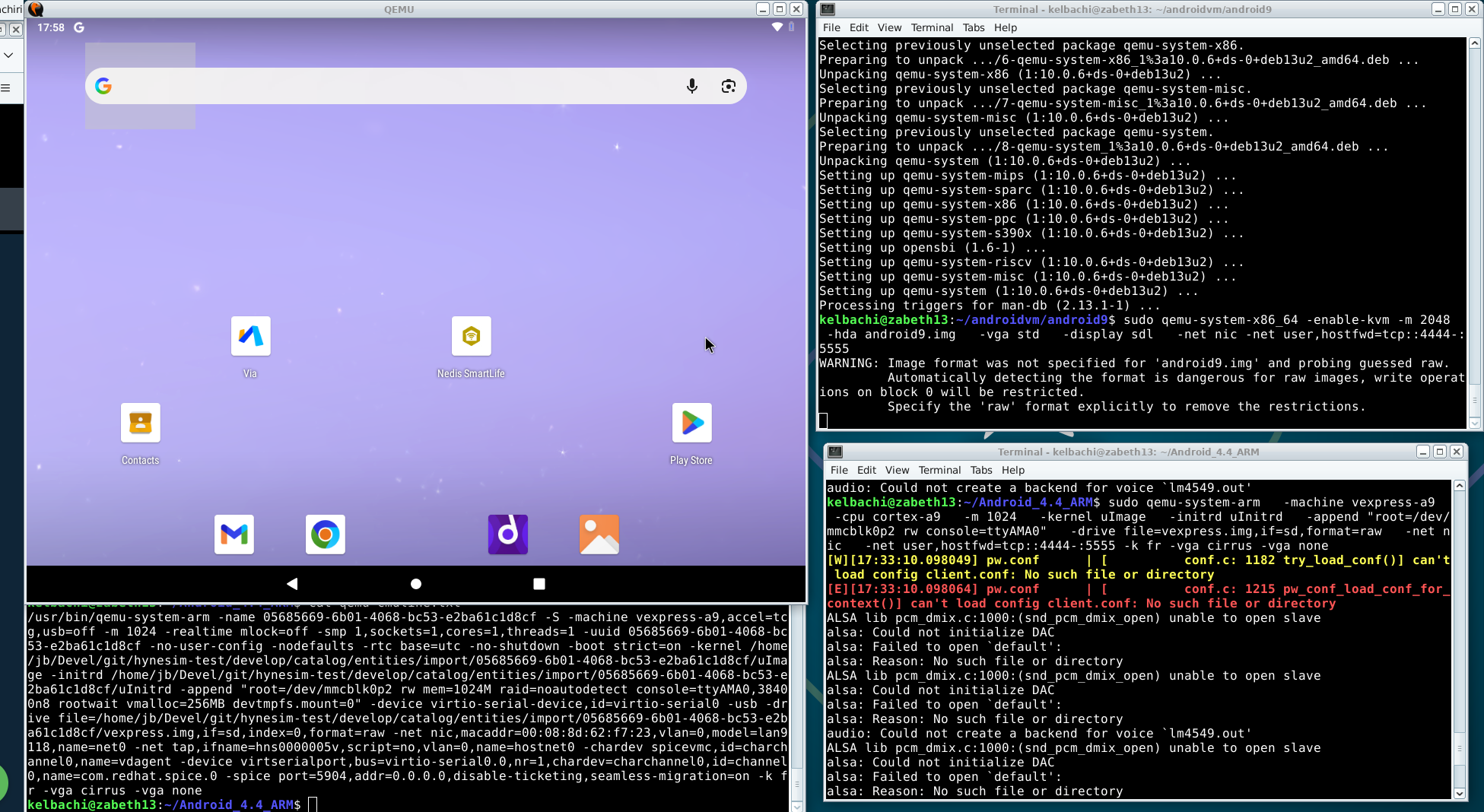The image size is (1484, 812).
Task: Open Tabs menu in android9 terminal
Action: pos(973,27)
